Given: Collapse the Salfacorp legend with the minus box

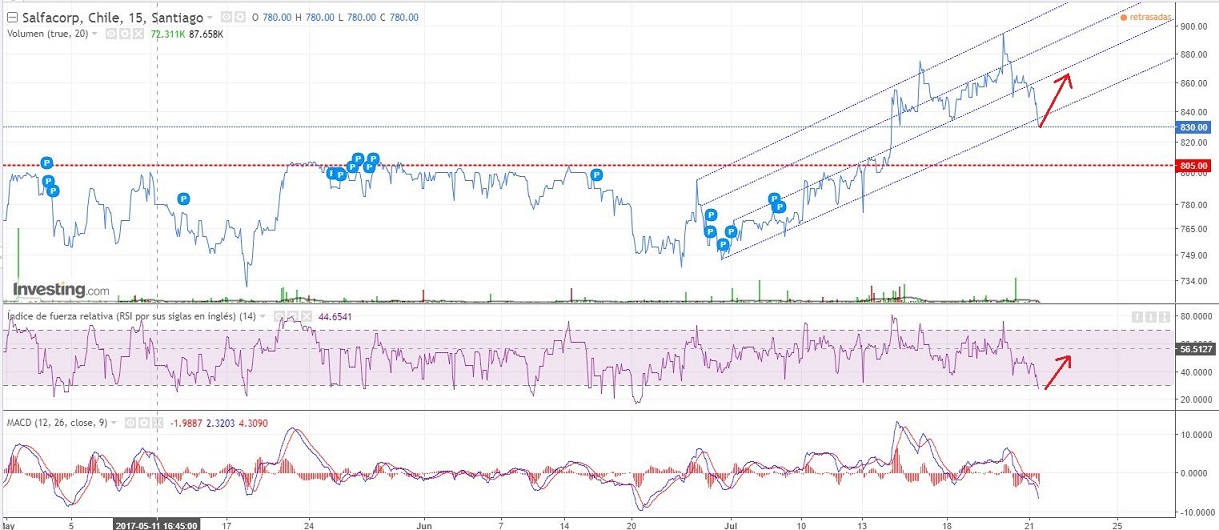Looking at the screenshot, I should click(x=12, y=17).
